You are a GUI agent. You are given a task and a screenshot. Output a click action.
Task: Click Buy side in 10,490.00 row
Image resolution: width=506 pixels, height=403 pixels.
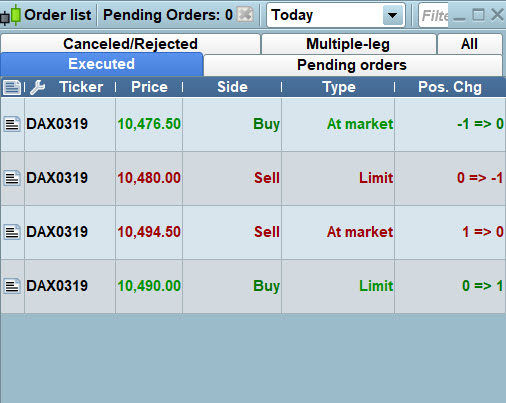tap(266, 286)
